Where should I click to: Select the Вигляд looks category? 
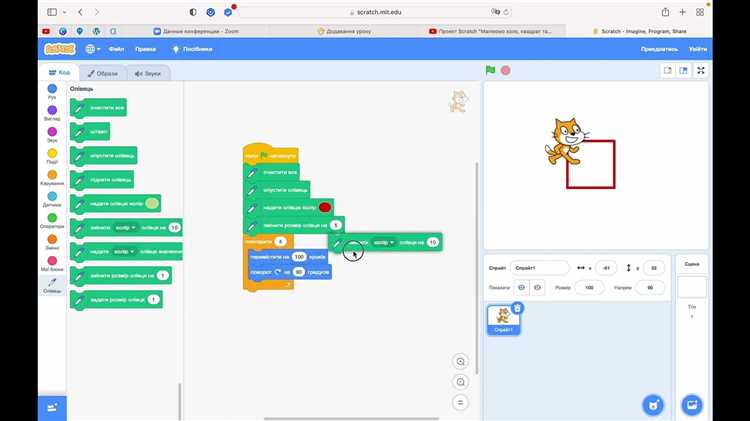52,113
